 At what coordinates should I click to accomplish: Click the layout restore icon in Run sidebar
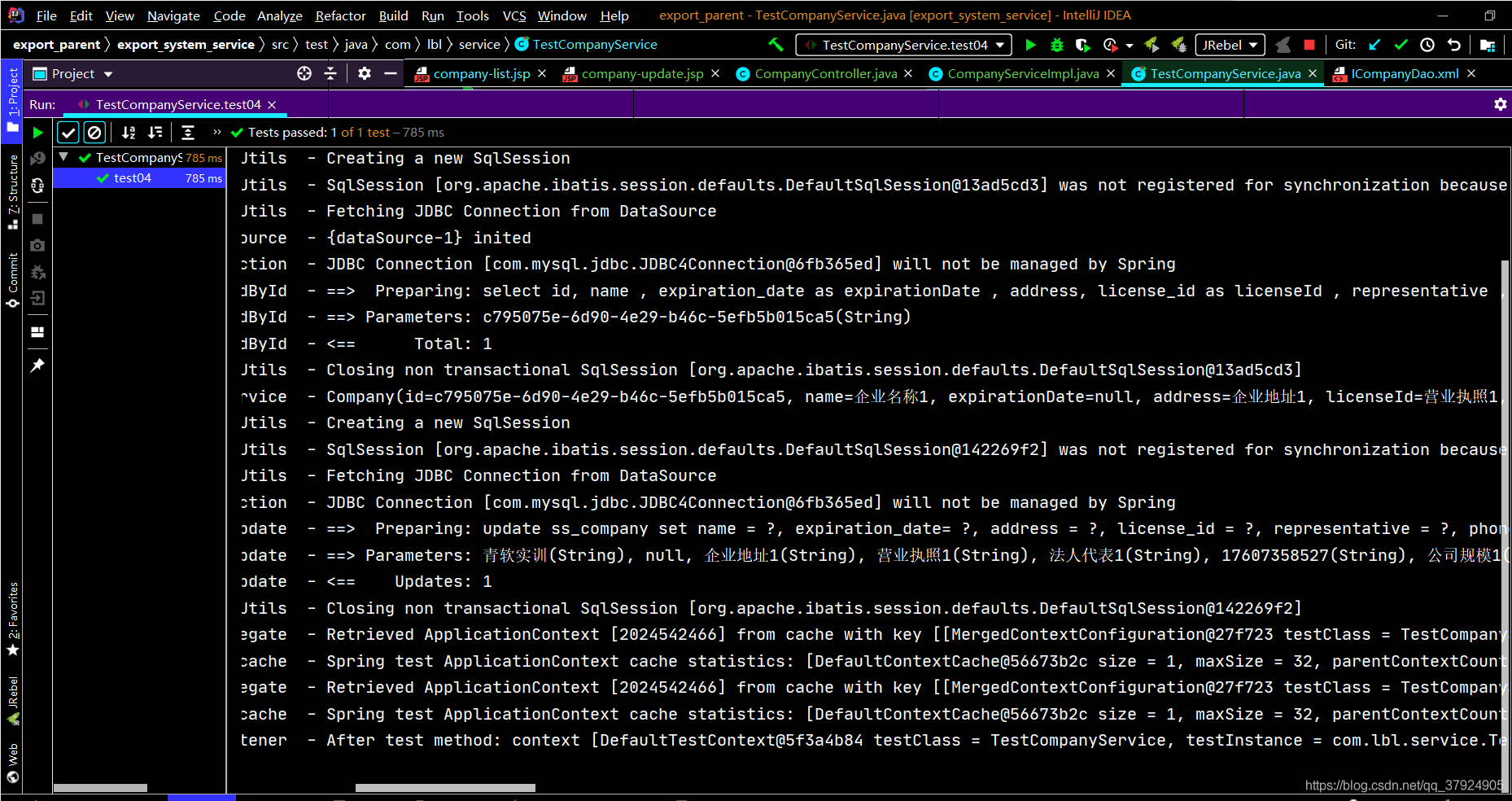pyautogui.click(x=37, y=332)
